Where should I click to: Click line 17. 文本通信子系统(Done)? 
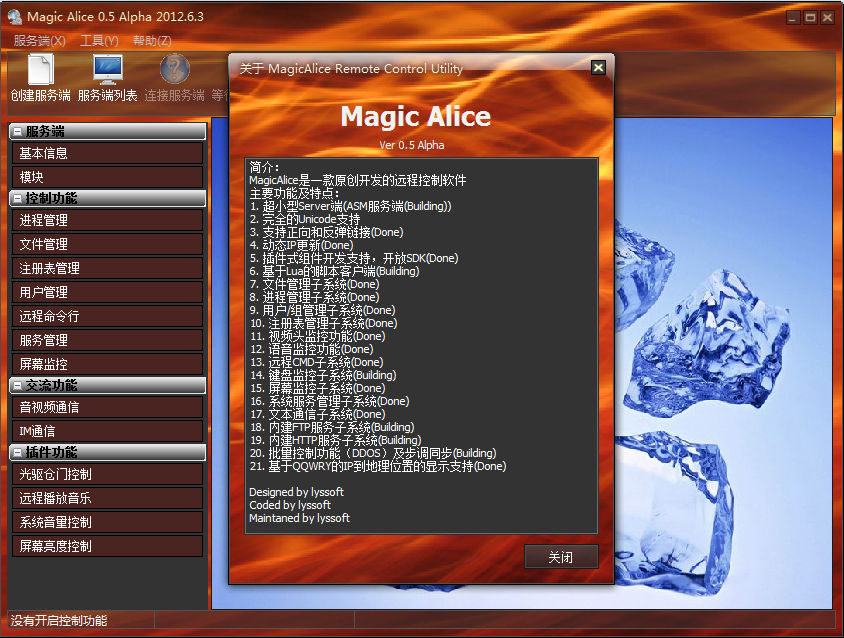click(318, 414)
